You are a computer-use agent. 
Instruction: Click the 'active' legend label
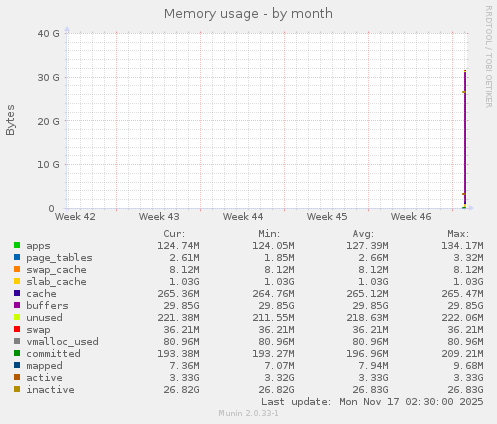pyautogui.click(x=44, y=378)
